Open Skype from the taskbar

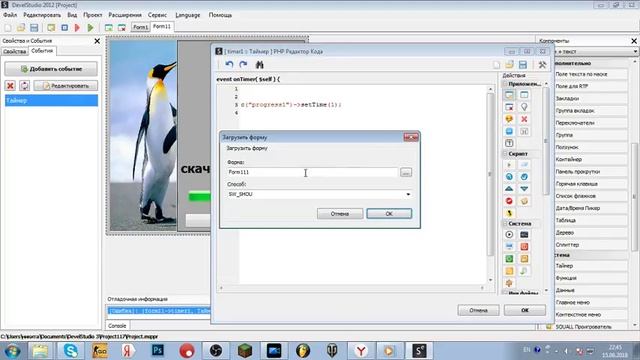[71, 351]
